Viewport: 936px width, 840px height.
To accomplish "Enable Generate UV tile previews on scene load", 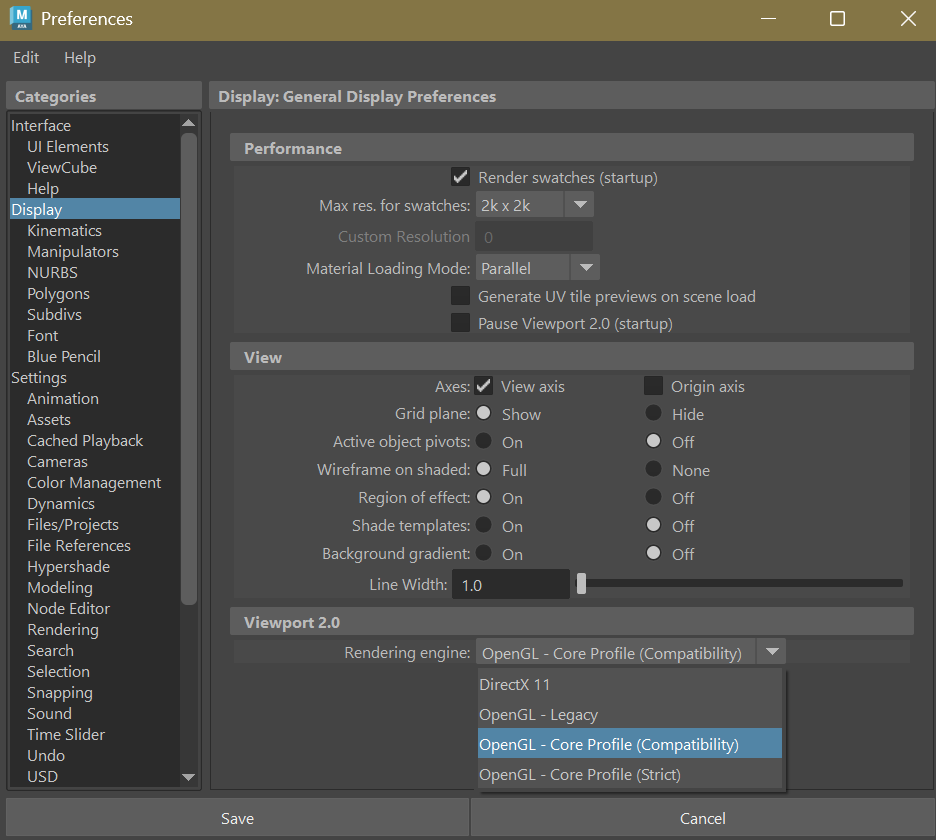I will (x=460, y=296).
